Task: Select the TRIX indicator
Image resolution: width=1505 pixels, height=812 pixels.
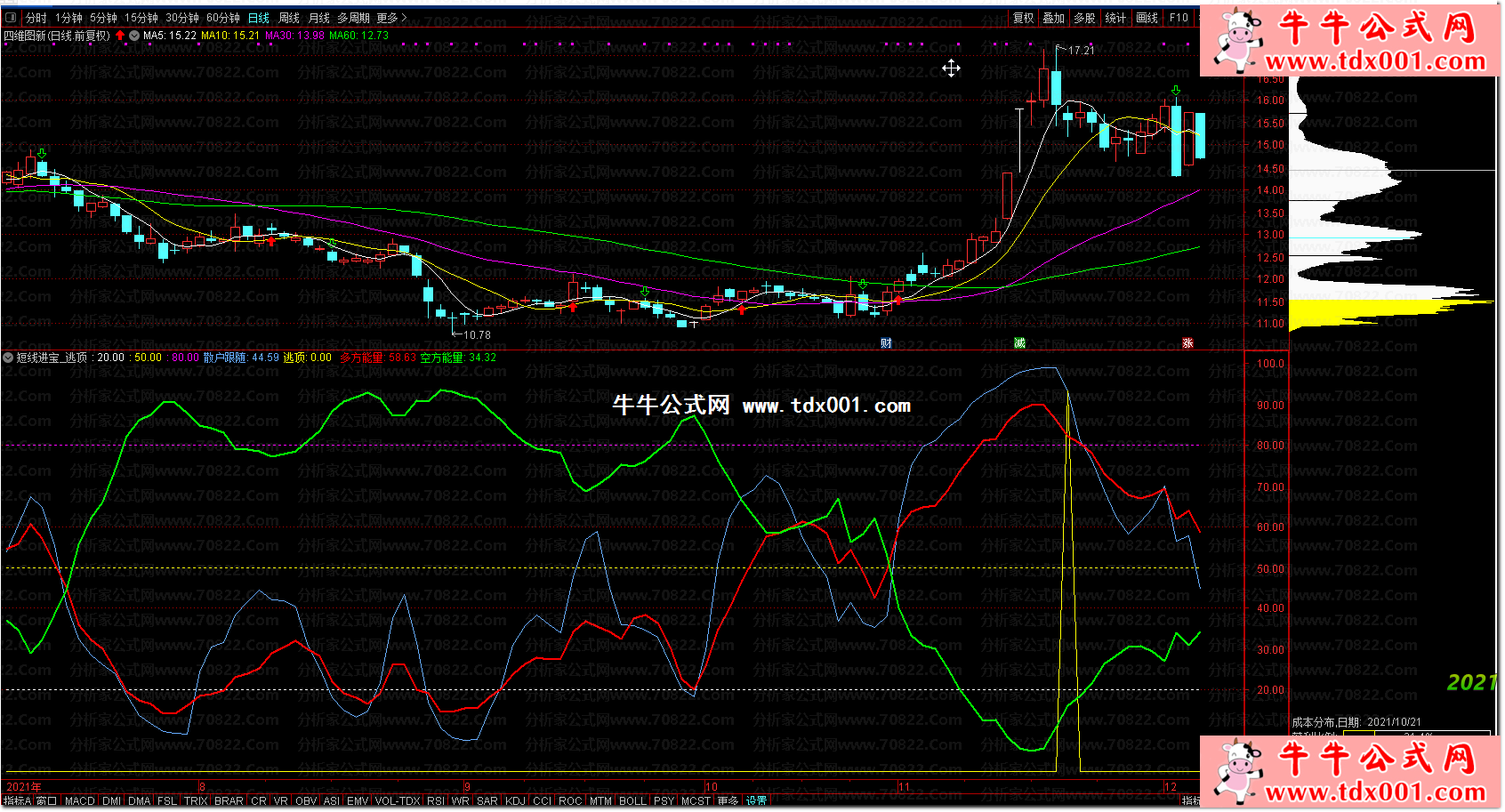Action: click(196, 801)
